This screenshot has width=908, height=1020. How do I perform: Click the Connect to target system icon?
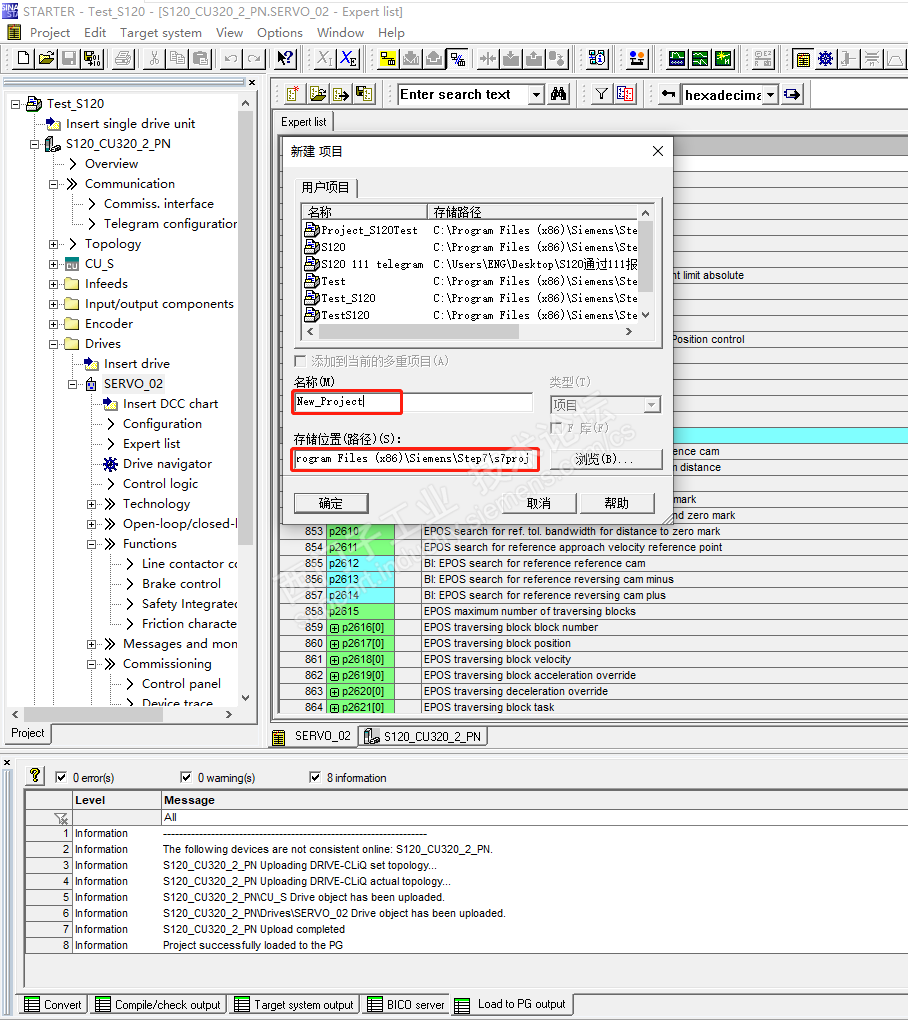pyautogui.click(x=388, y=59)
